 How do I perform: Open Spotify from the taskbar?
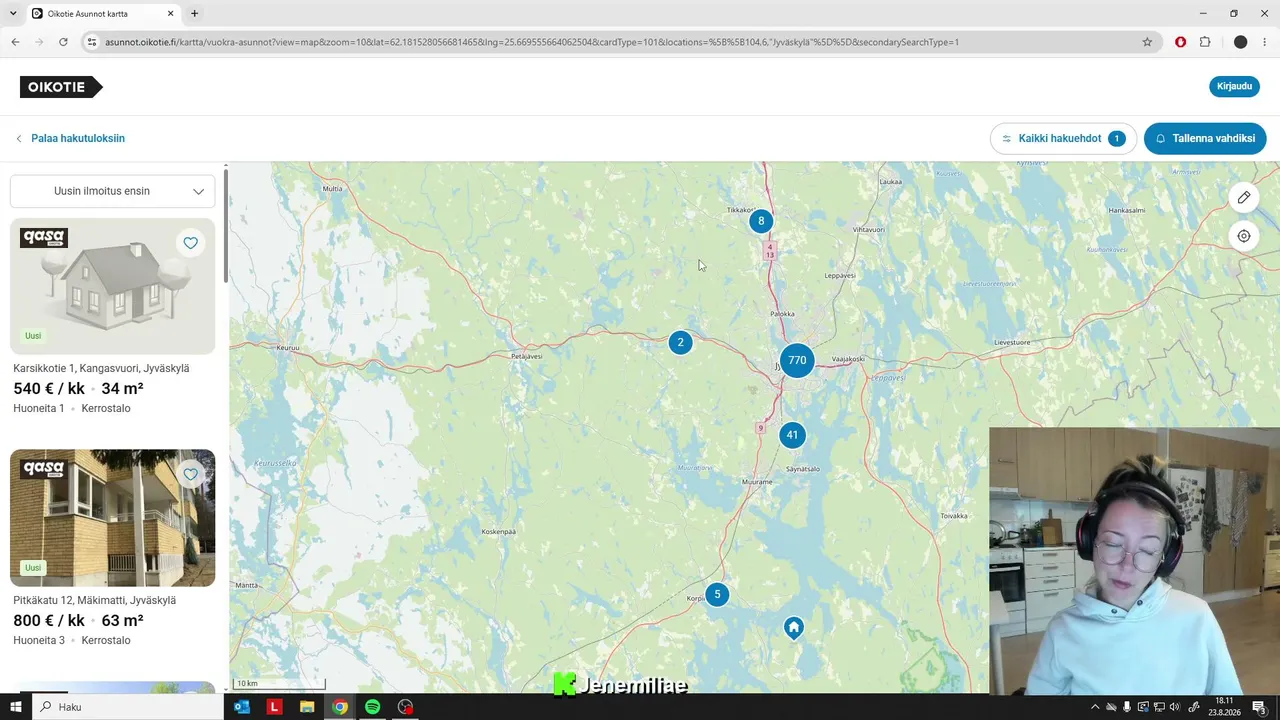tap(372, 707)
